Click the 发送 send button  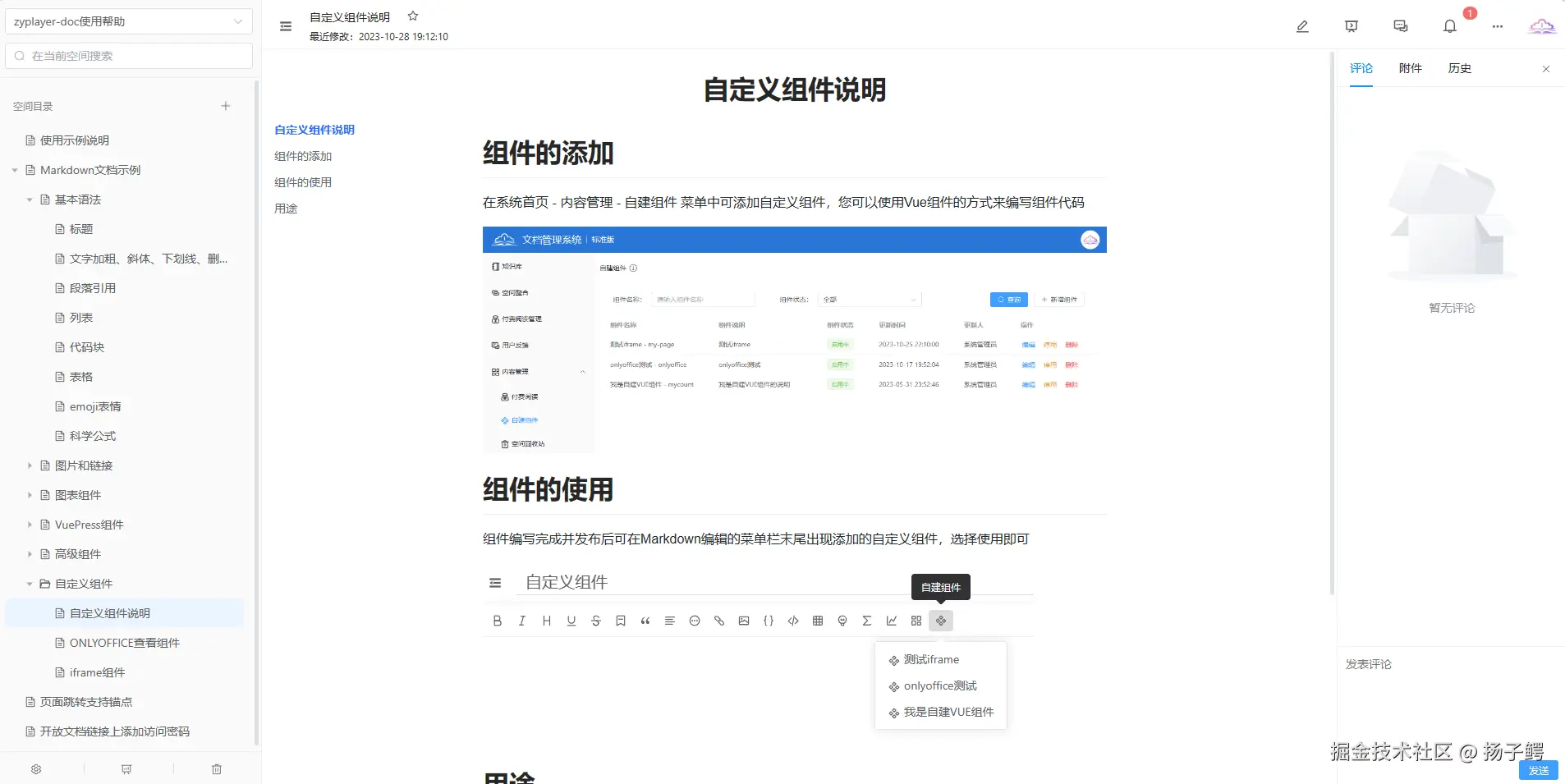(1540, 770)
